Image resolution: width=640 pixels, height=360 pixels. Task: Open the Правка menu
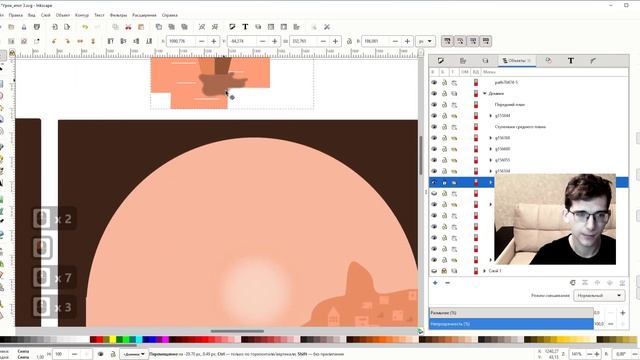(x=16, y=15)
